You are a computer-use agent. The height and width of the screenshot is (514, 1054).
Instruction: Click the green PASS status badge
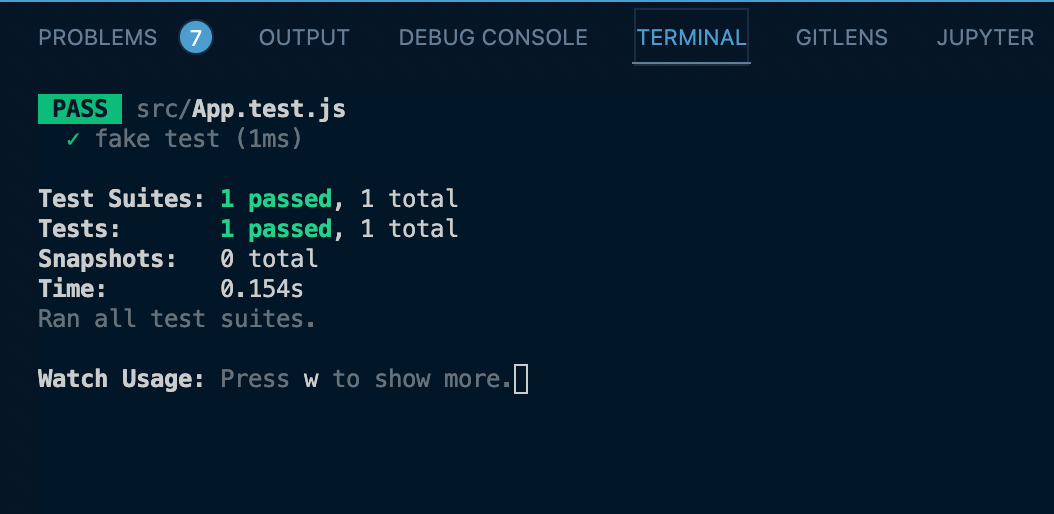click(x=79, y=109)
